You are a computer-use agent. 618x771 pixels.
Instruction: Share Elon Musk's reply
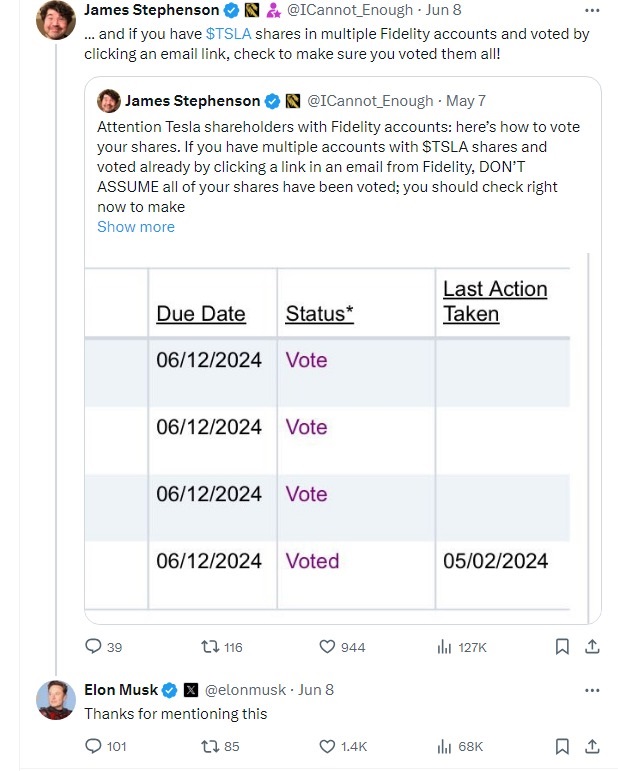tap(591, 746)
